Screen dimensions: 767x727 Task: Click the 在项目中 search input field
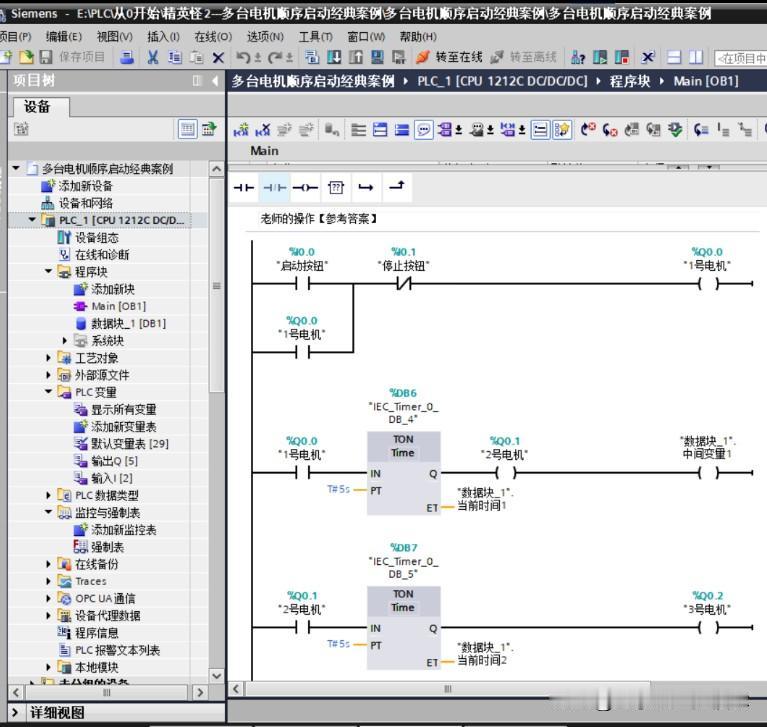pyautogui.click(x=740, y=58)
